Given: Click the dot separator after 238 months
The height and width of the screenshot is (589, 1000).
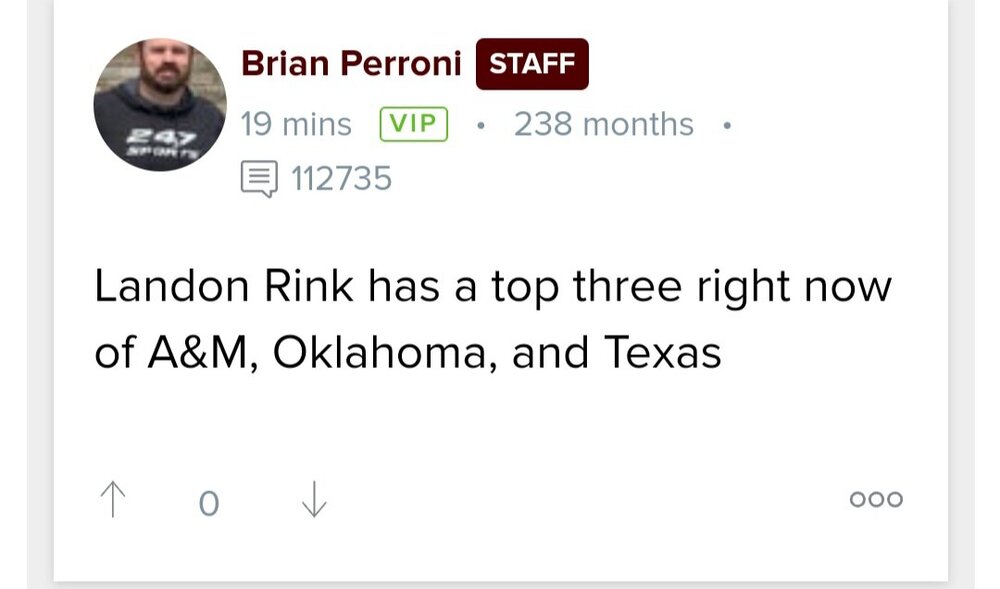Looking at the screenshot, I should point(726,125).
